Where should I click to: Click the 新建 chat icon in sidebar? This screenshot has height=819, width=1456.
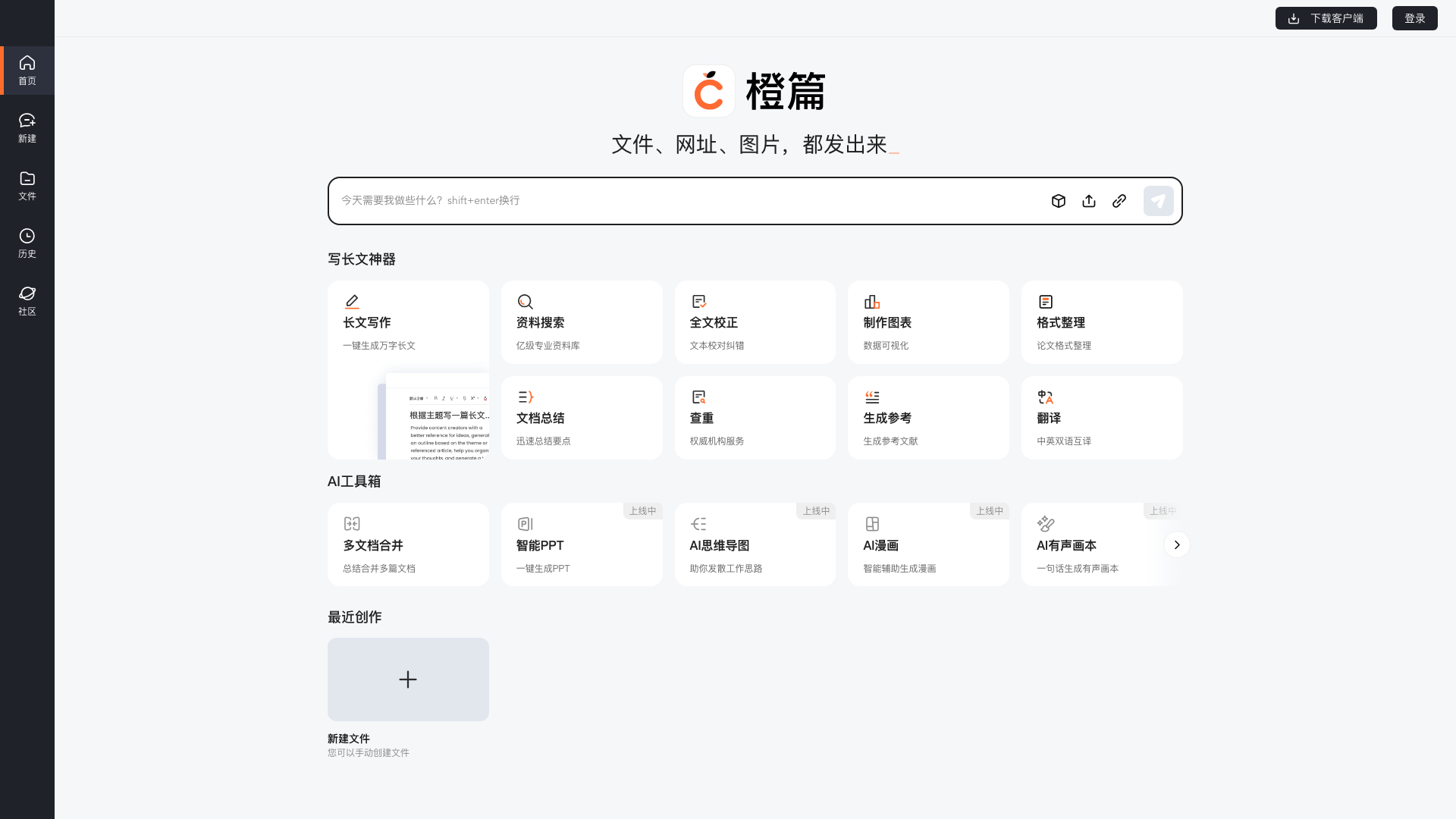[x=27, y=121]
